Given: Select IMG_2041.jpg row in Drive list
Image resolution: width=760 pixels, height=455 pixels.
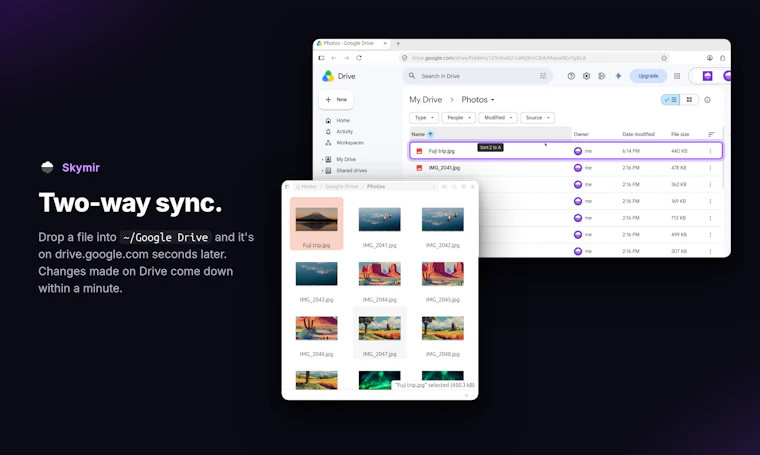Looking at the screenshot, I should click(x=566, y=168).
